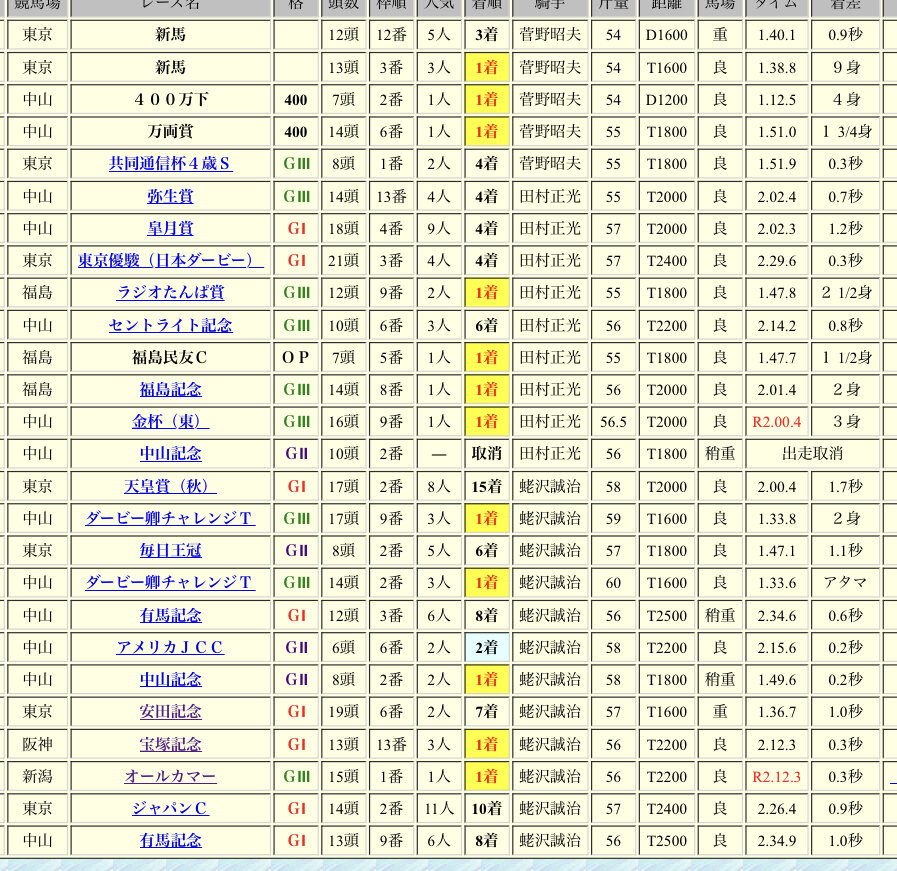Image resolution: width=897 pixels, height=871 pixels.
Task: Open the 安田記念 link
Action: (170, 711)
